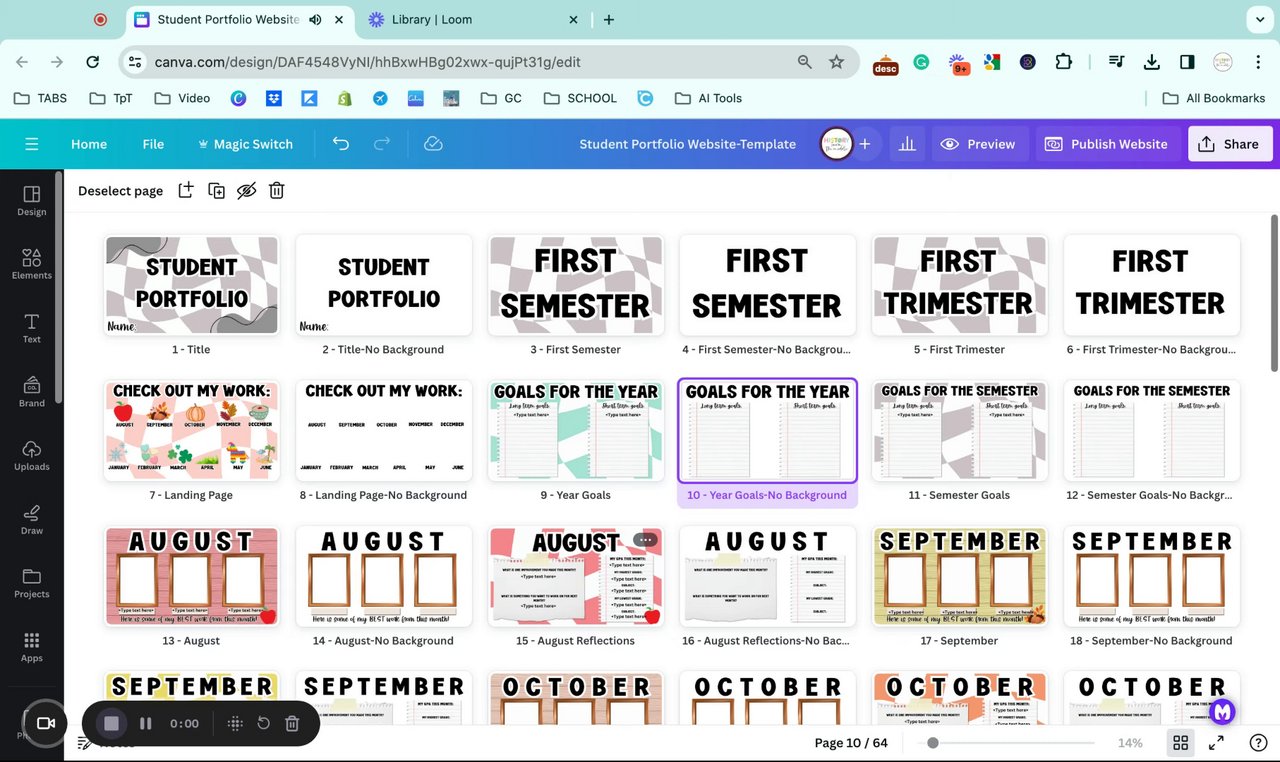Select the Draw tool
The height and width of the screenshot is (762, 1280).
click(x=32, y=519)
